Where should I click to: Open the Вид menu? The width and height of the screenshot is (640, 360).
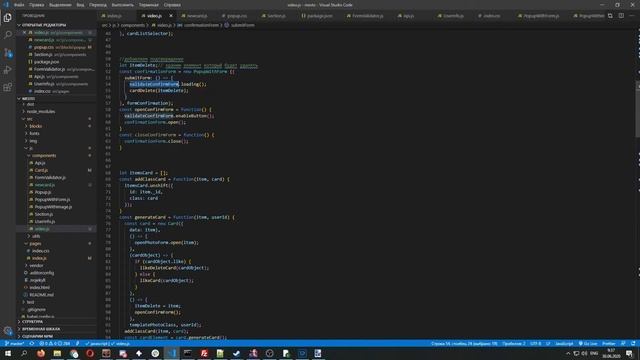(80, 5)
